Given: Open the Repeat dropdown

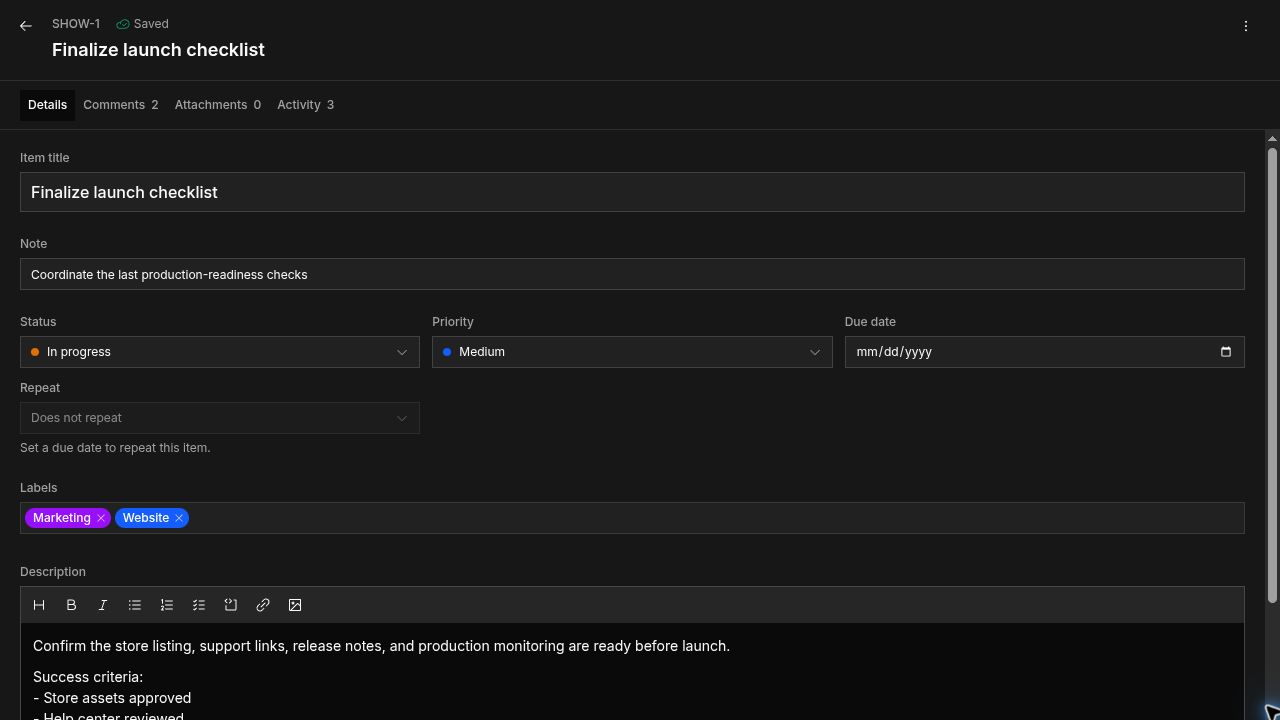Looking at the screenshot, I should [220, 418].
